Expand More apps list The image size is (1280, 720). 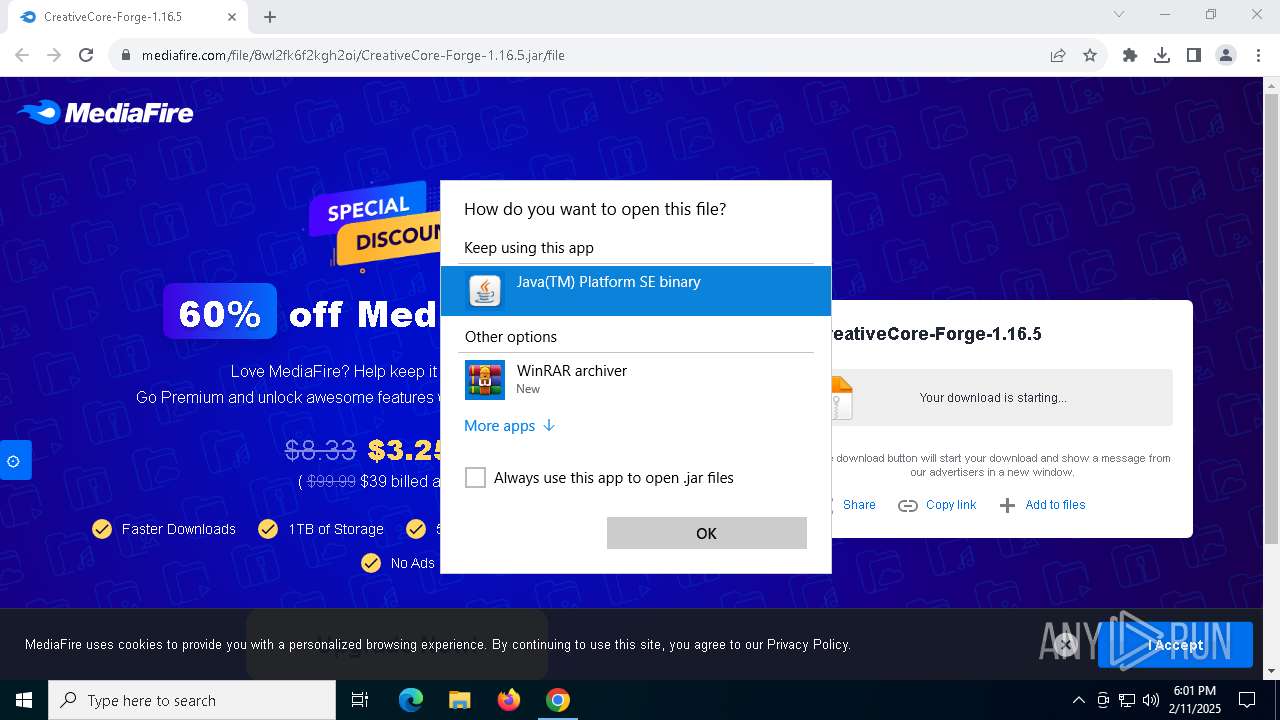pyautogui.click(x=509, y=426)
